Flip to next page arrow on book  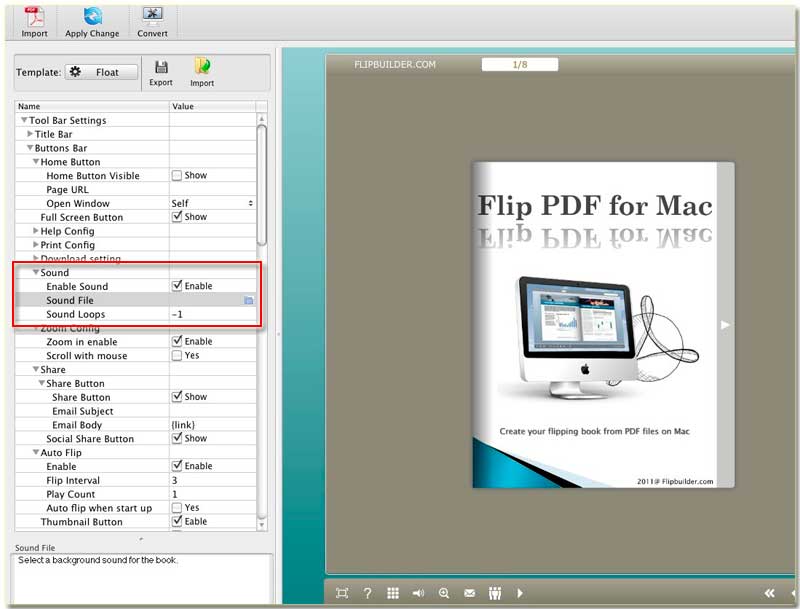tap(725, 325)
